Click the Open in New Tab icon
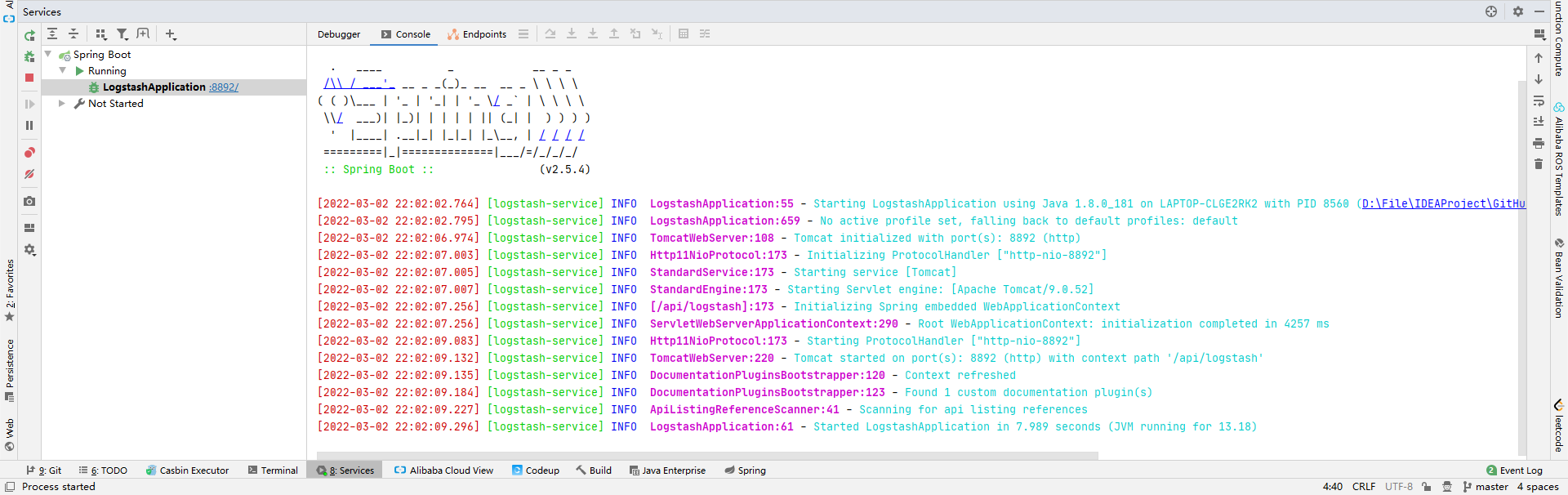 pos(144,33)
